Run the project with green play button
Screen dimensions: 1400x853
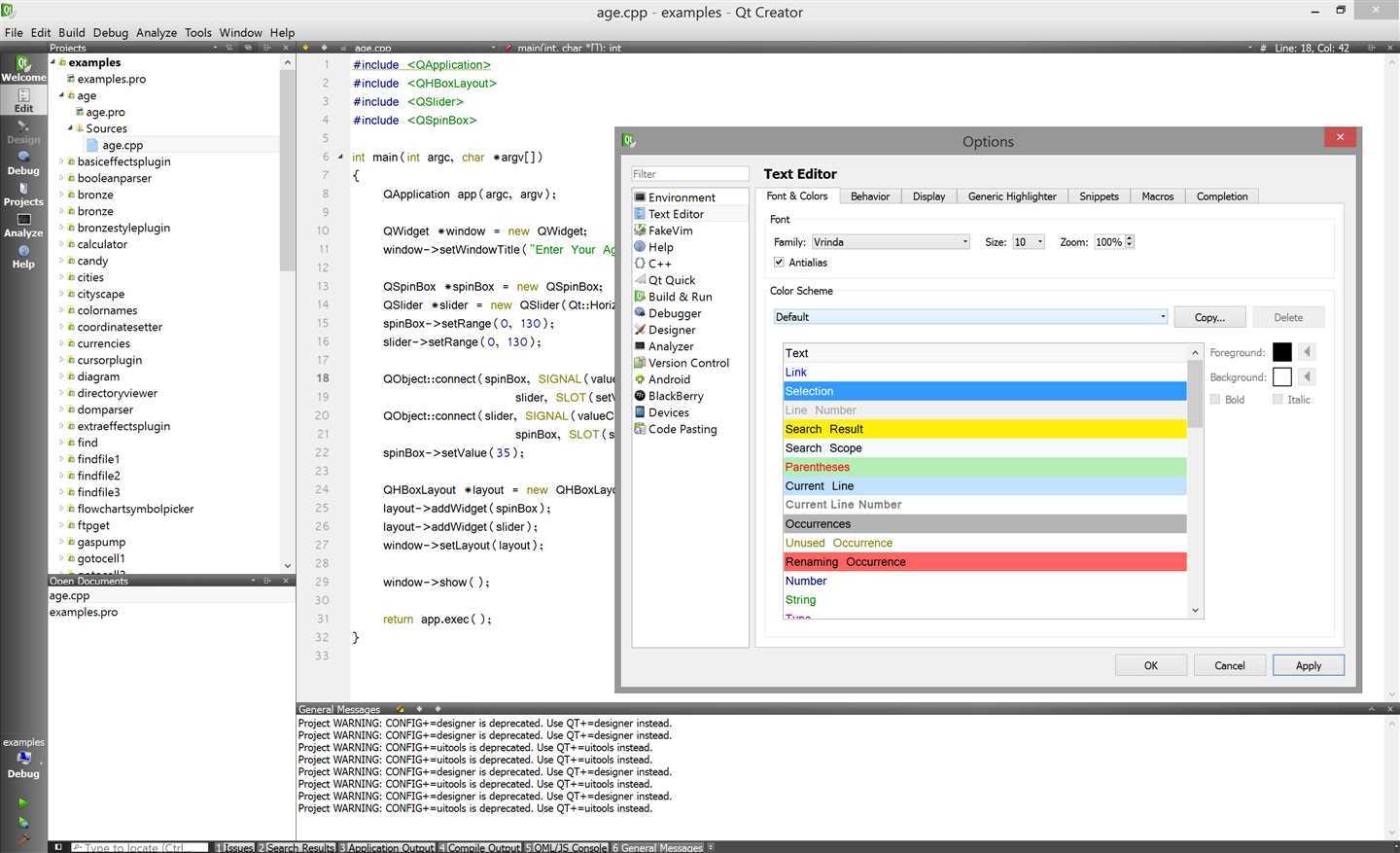[23, 802]
